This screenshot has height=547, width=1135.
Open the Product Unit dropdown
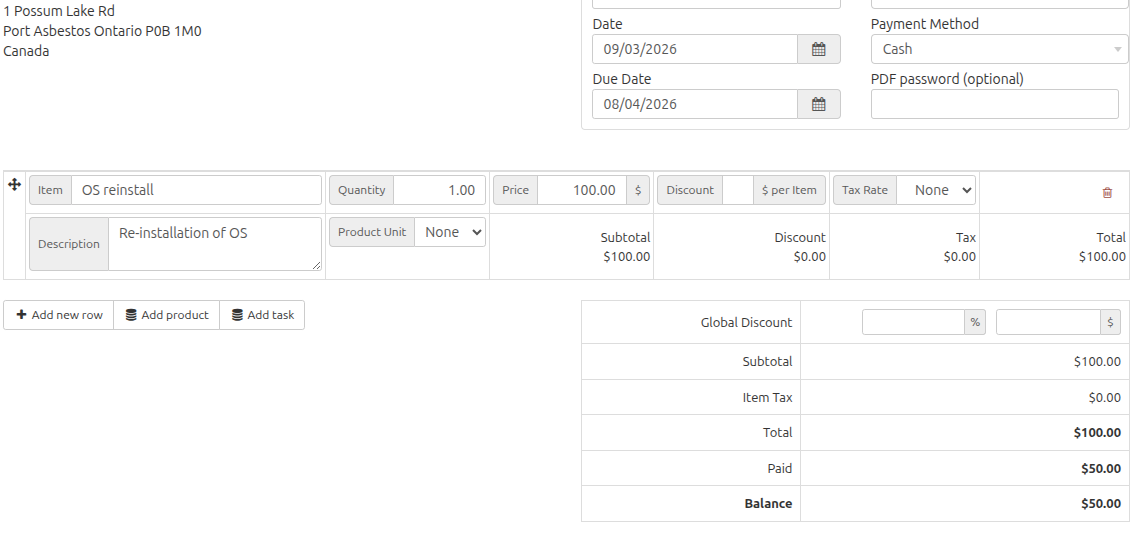(x=450, y=232)
